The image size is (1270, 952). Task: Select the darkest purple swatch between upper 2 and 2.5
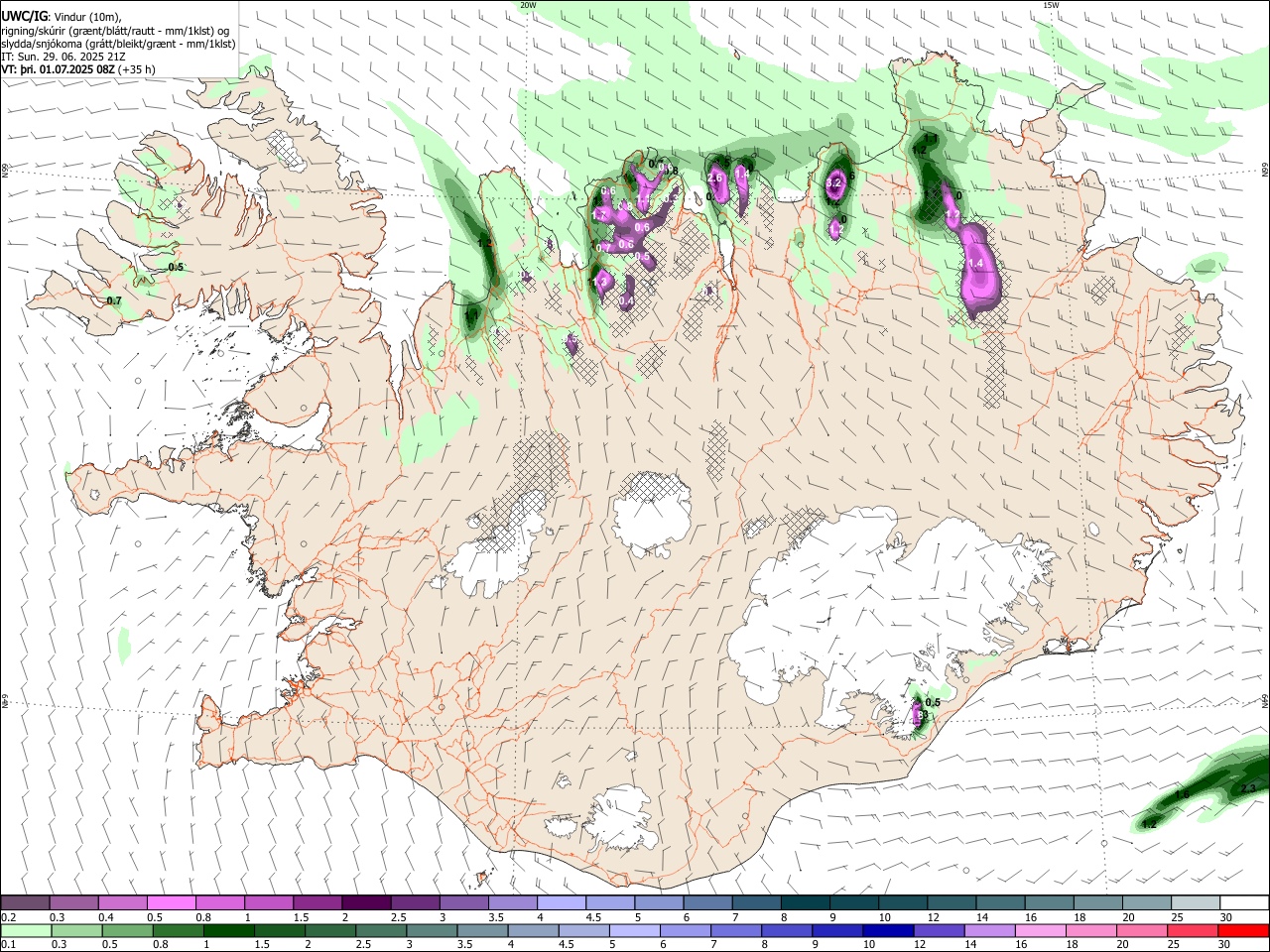click(x=365, y=903)
